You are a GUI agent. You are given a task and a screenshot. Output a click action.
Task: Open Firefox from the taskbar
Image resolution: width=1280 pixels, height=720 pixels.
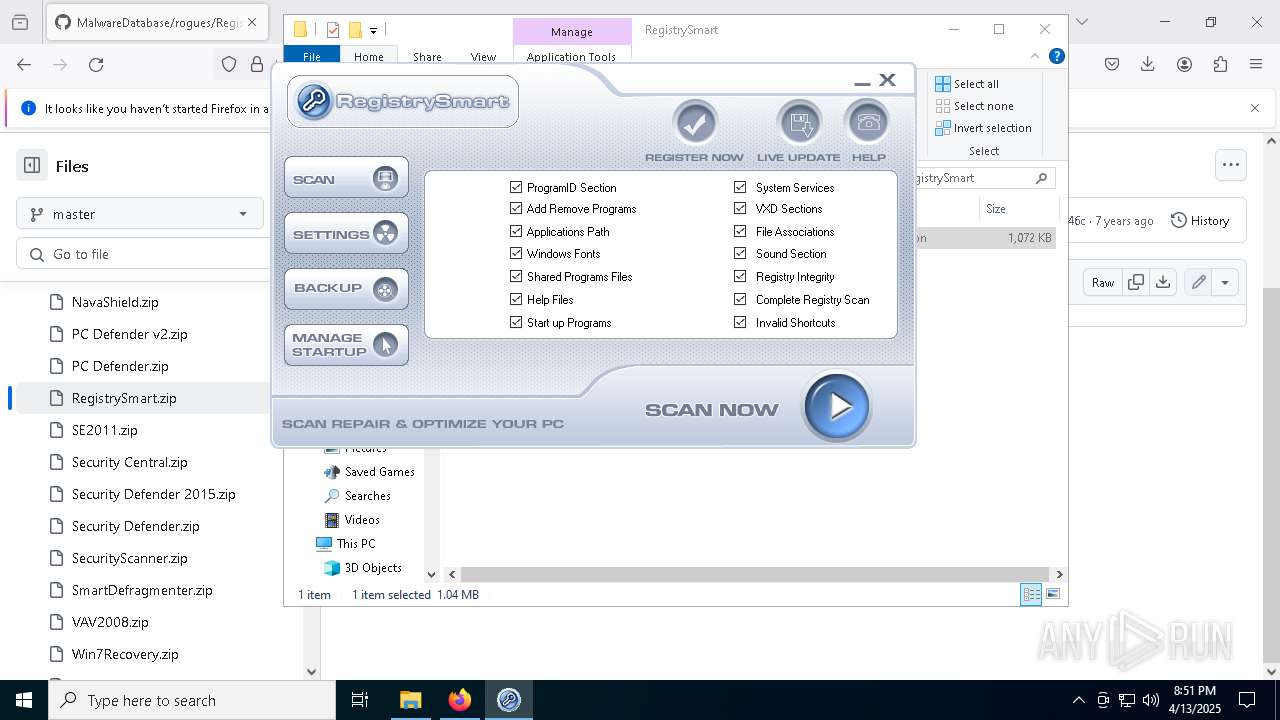[460, 700]
